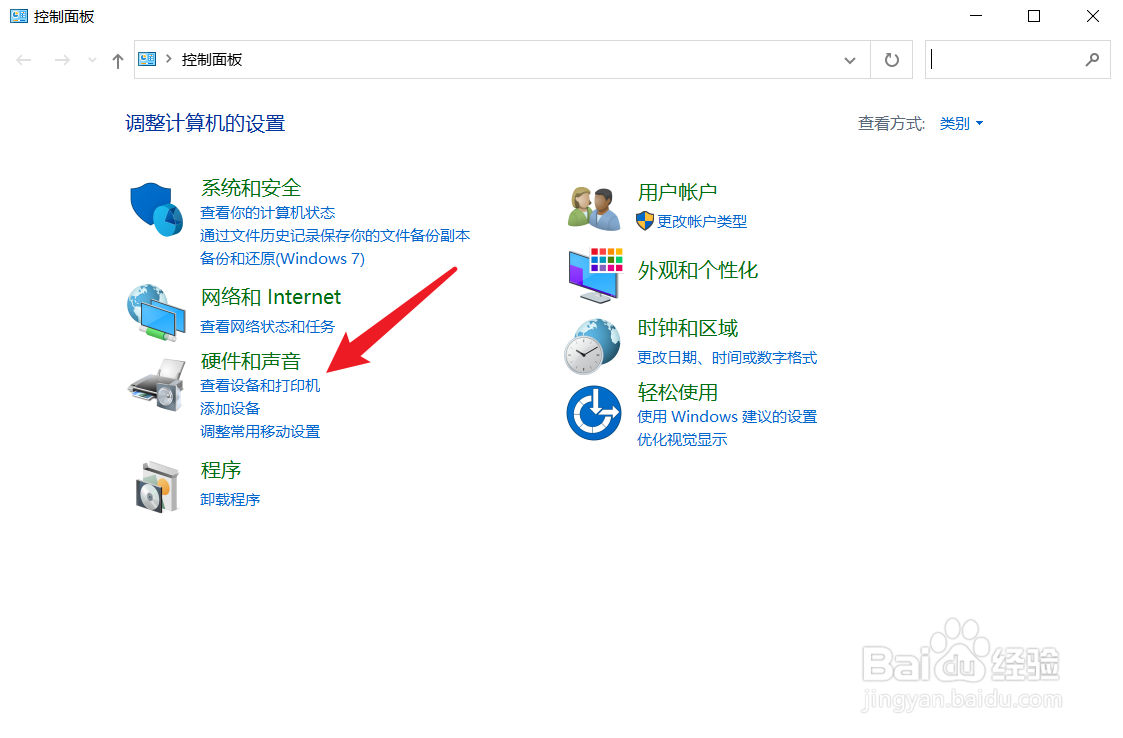The image size is (1123, 738).
Task: Open 添加设备 link
Action: [x=230, y=408]
